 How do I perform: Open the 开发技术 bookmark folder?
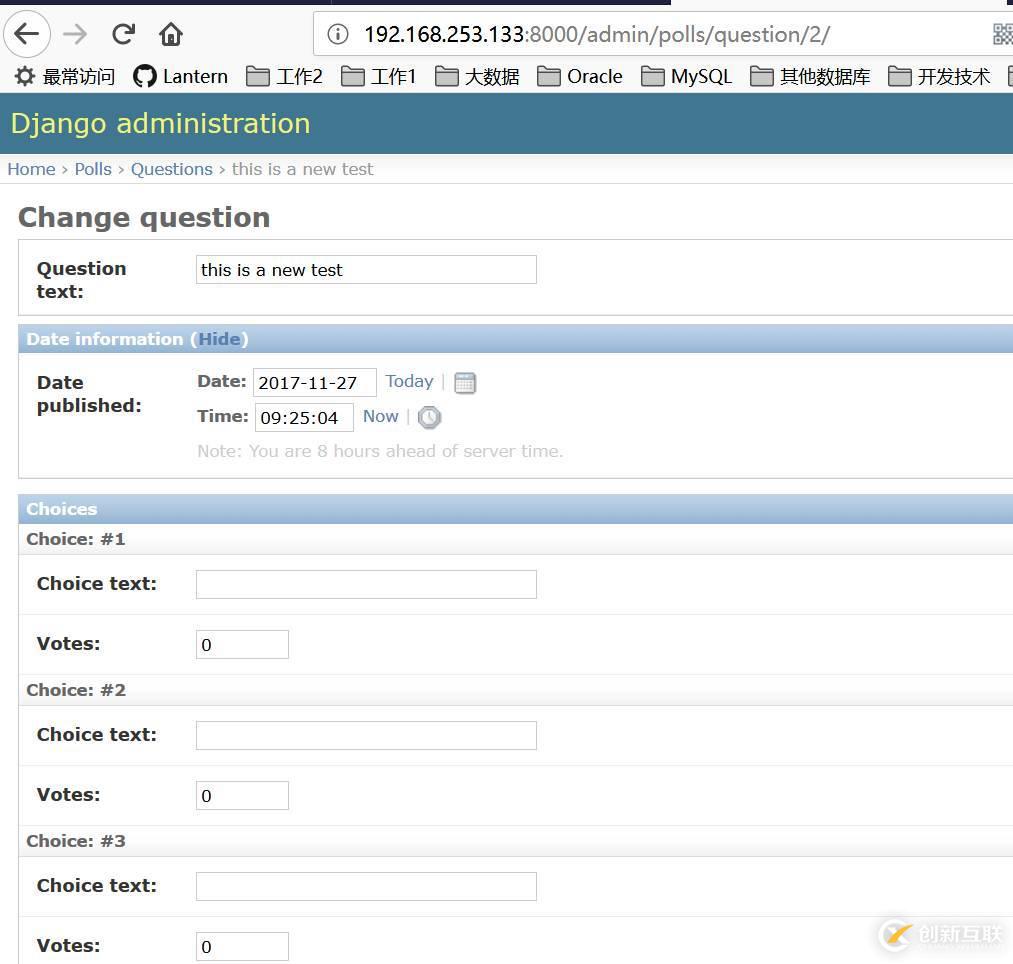(x=939, y=76)
